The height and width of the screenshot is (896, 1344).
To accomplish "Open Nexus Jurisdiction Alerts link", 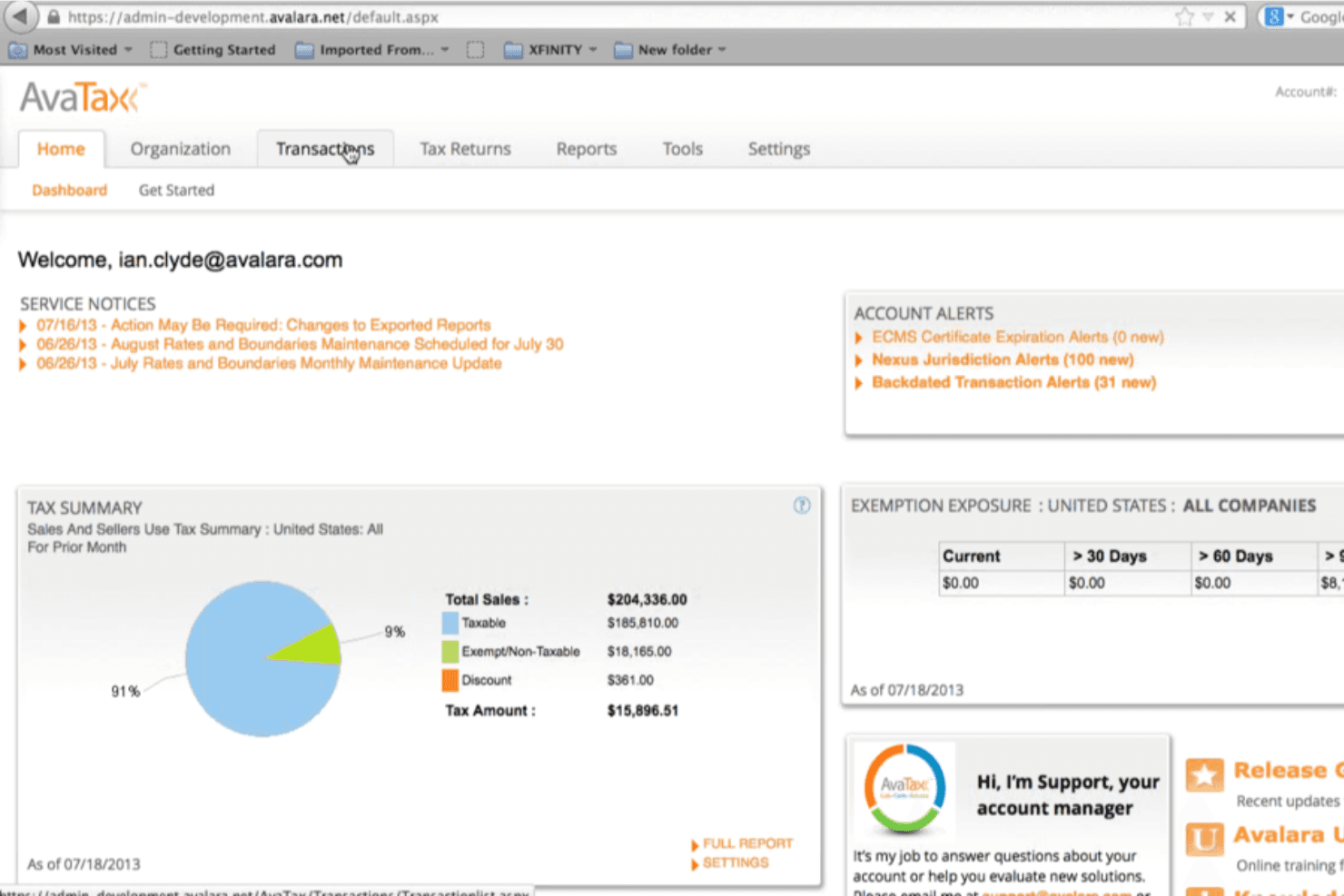I will click(x=1003, y=359).
